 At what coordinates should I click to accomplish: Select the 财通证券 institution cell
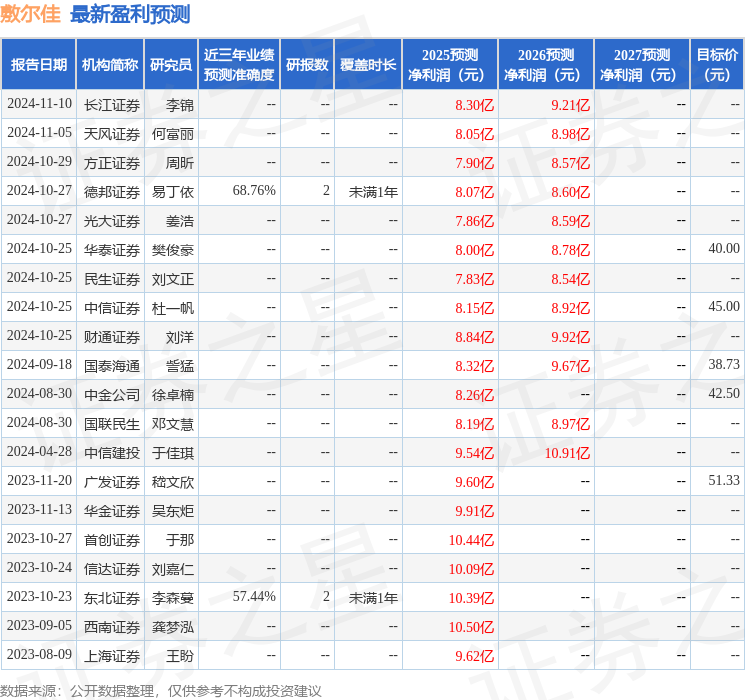click(x=112, y=337)
